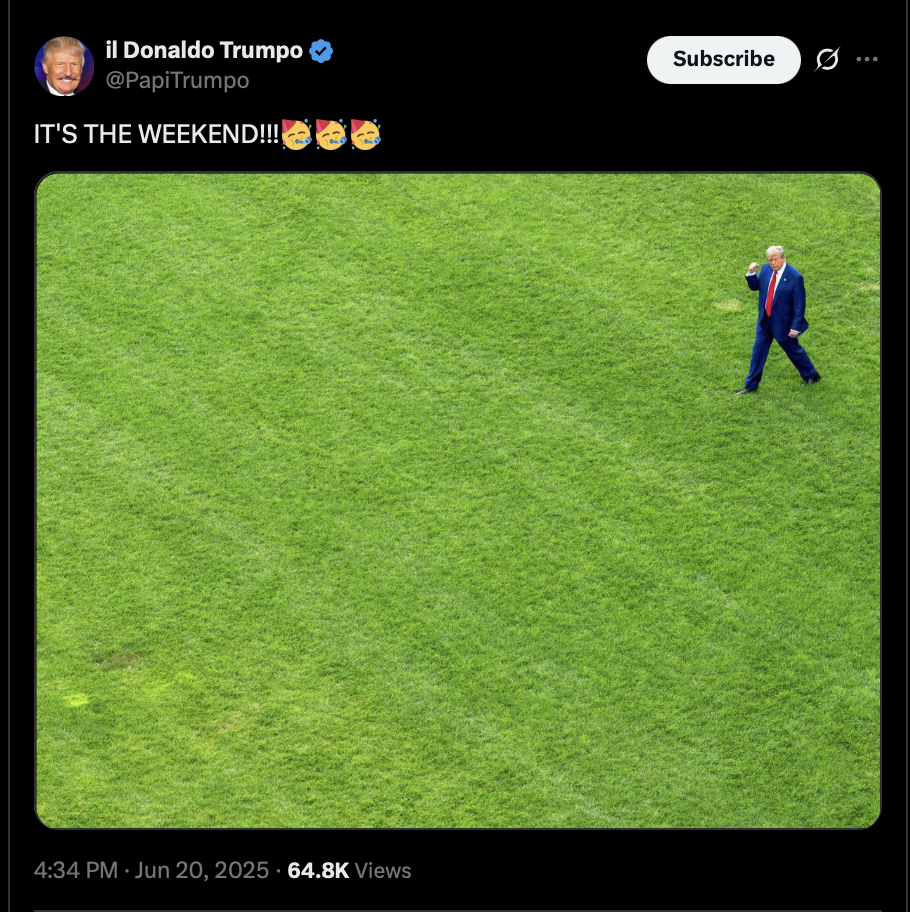Click the blue verified checkmark badge
Screen dimensions: 910x912
(x=321, y=51)
